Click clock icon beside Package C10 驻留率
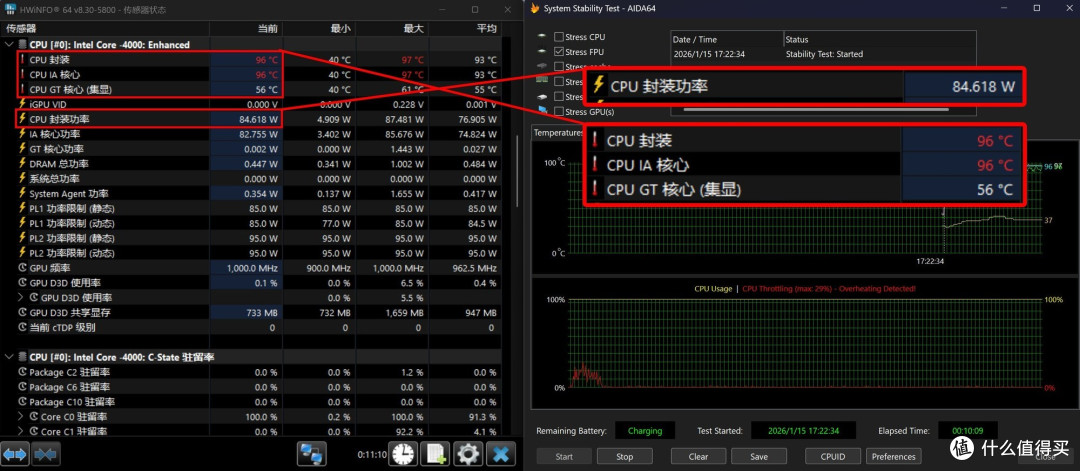 point(22,402)
